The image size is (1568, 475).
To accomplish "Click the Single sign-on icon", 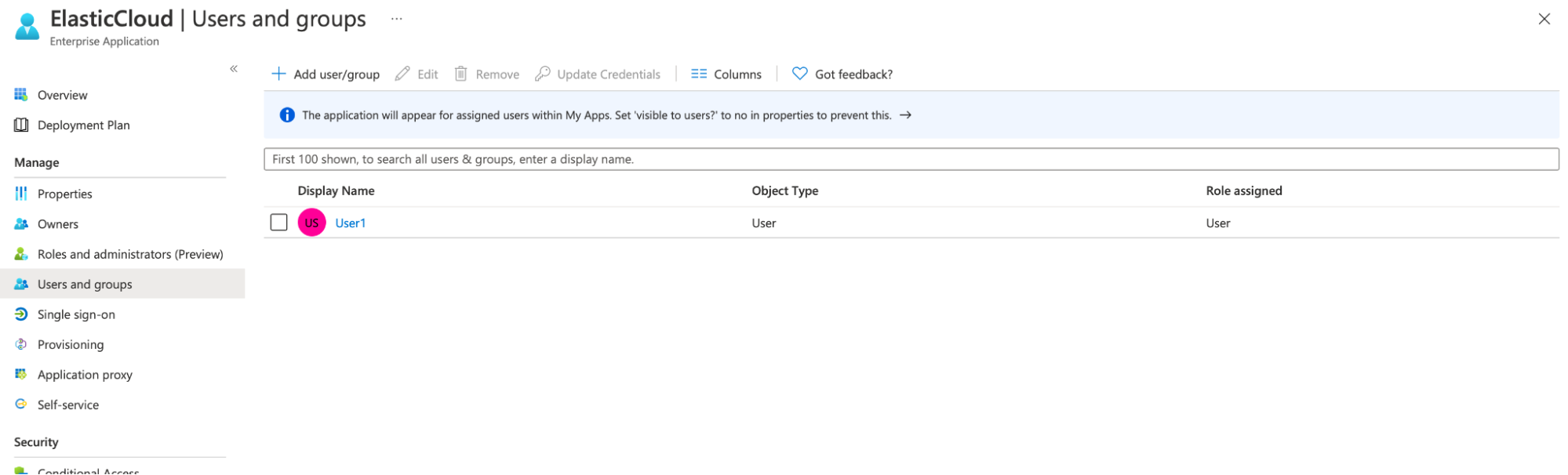I will tap(21, 314).
